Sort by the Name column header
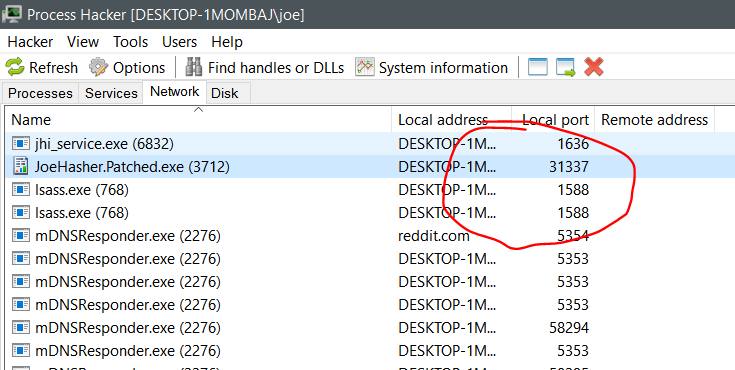This screenshot has width=735, height=370. point(198,120)
